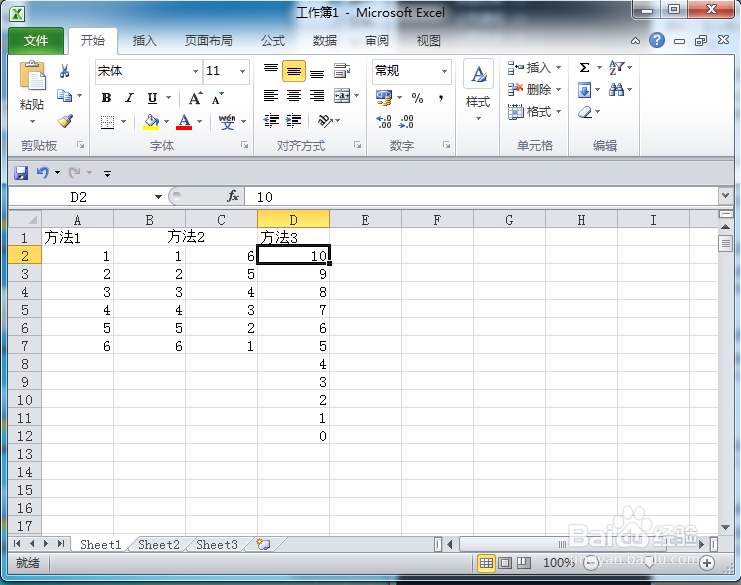Toggle Middle Align highlighted button
Image resolution: width=741 pixels, height=585 pixels.
(294, 71)
